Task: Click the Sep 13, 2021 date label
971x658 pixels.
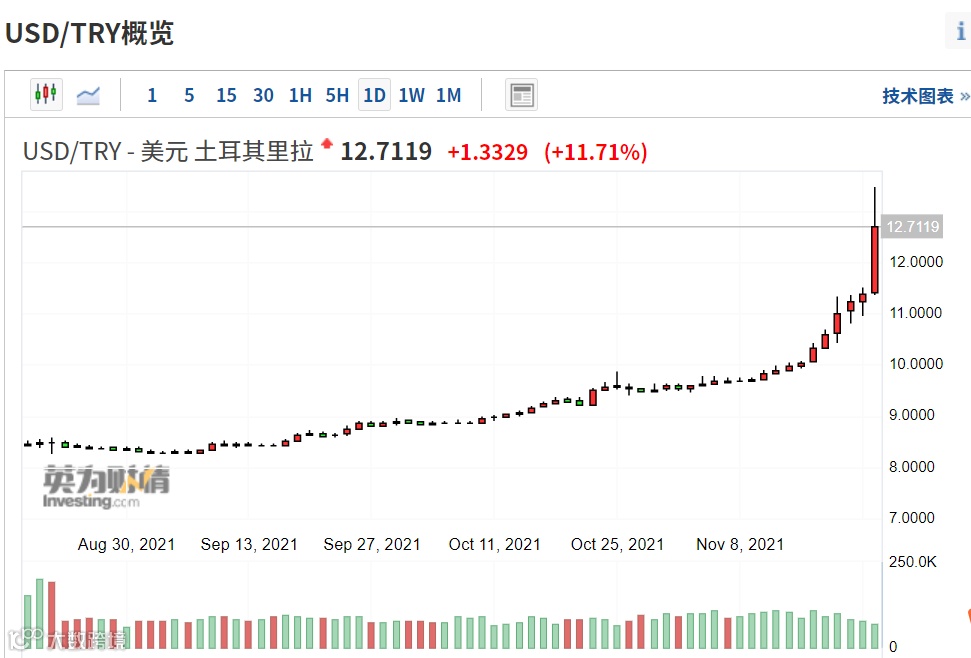Action: (x=249, y=544)
